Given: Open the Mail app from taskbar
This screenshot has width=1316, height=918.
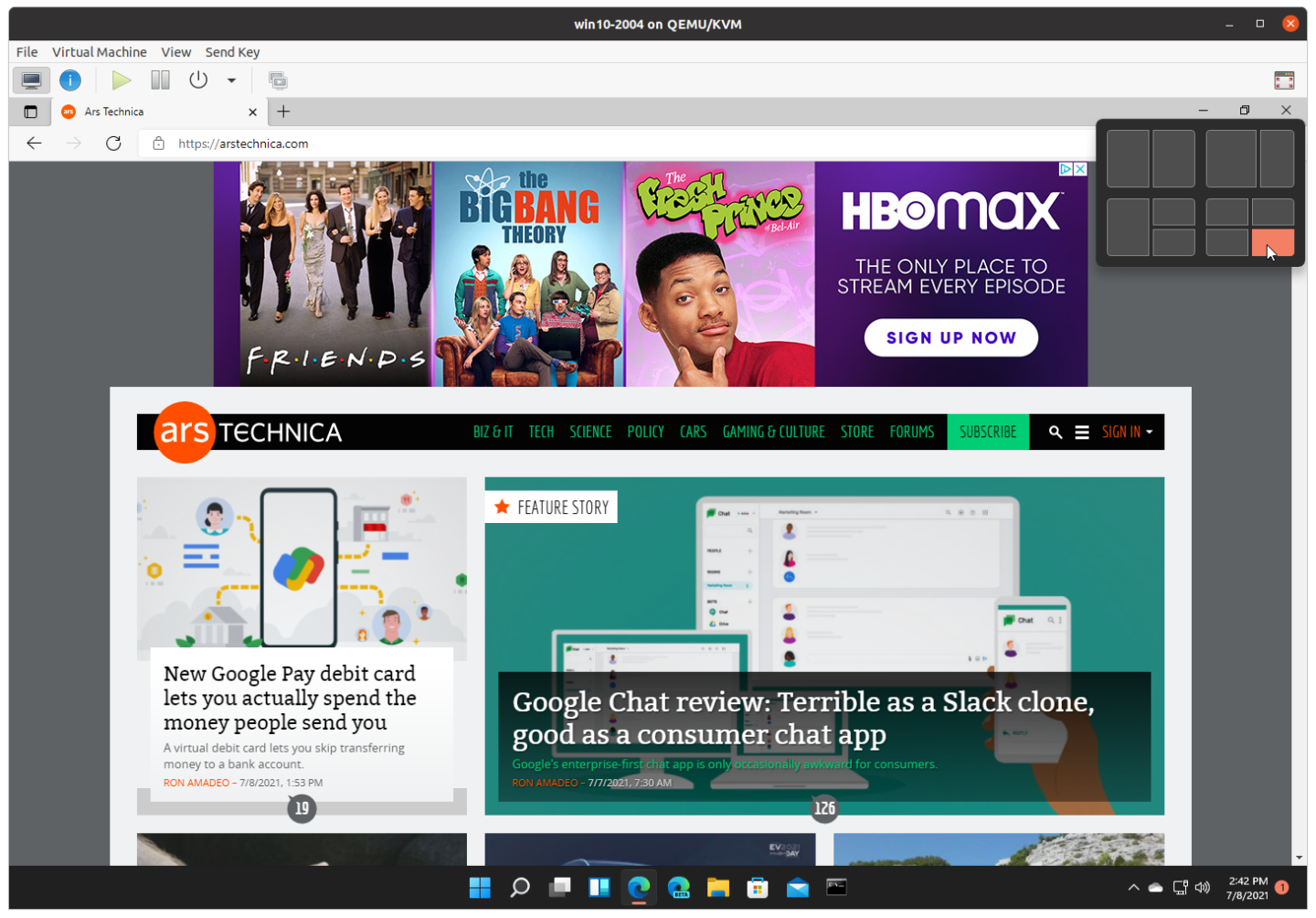Looking at the screenshot, I should click(x=798, y=888).
